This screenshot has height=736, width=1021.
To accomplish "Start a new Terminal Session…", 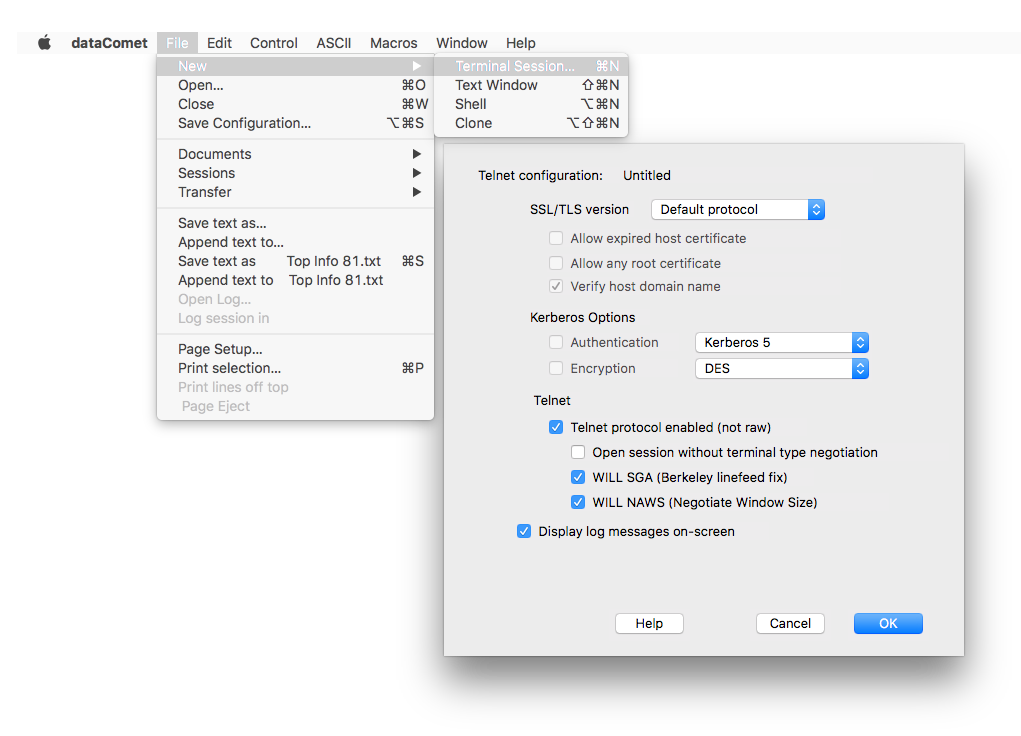I will click(x=531, y=66).
